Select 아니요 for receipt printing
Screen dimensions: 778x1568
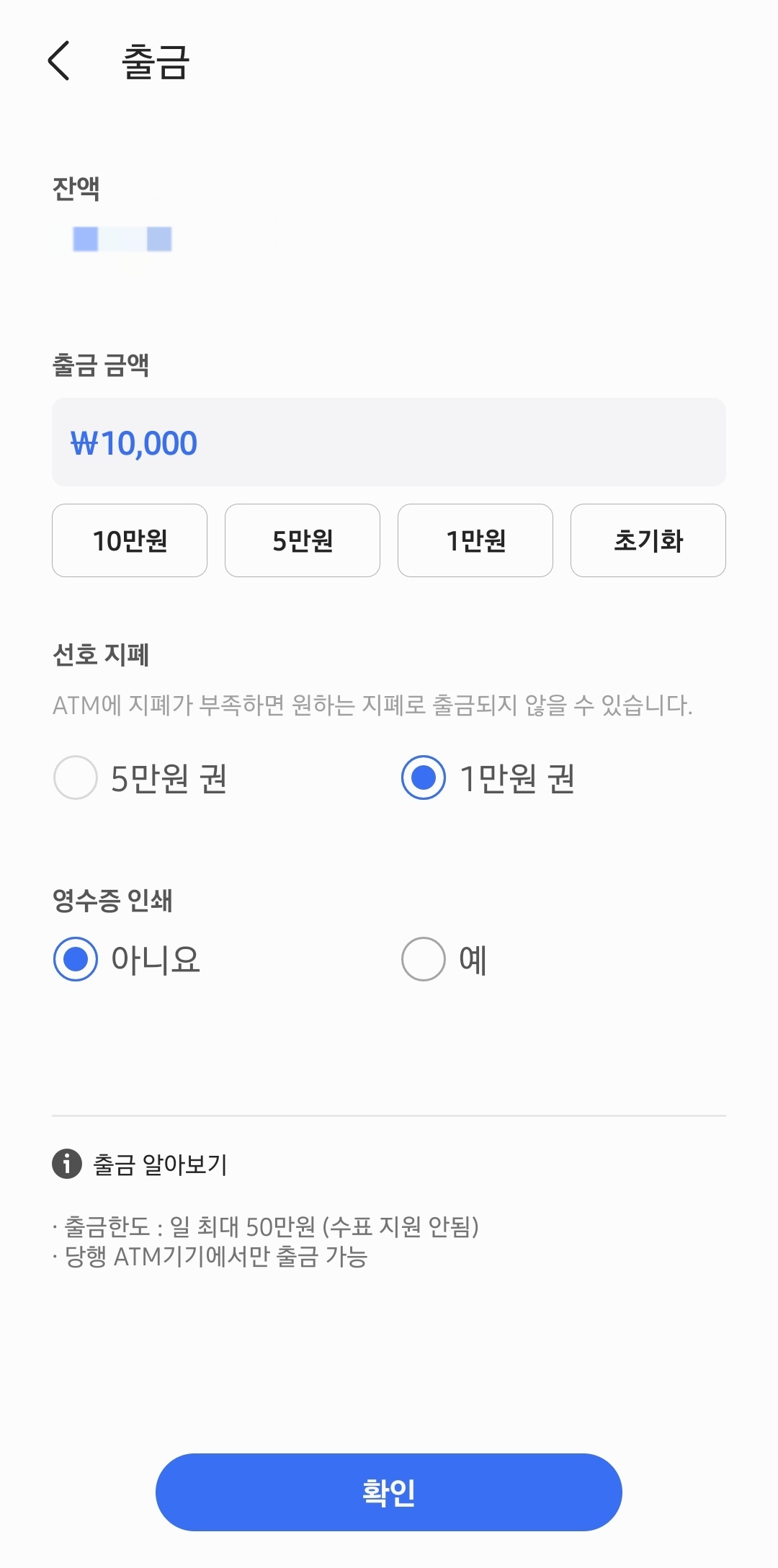tap(76, 959)
